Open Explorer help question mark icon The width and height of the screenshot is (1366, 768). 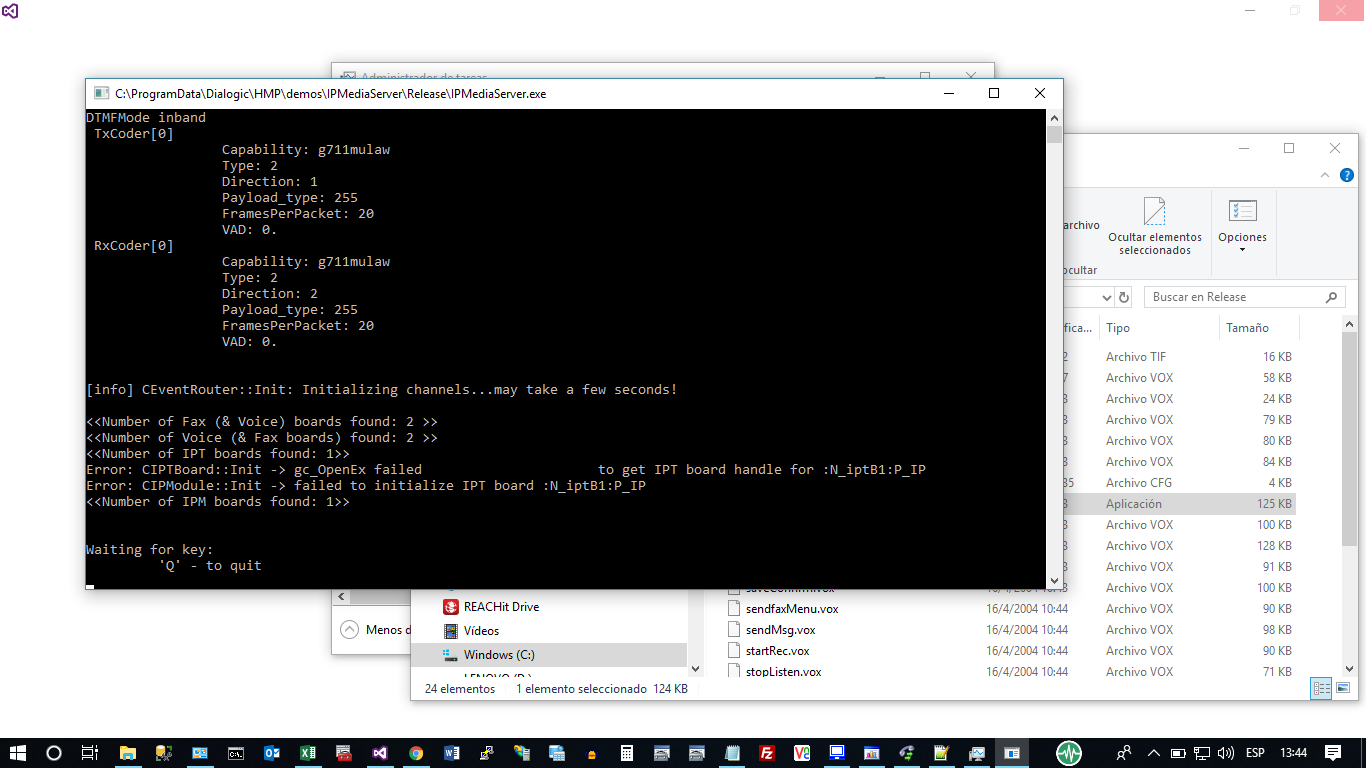(x=1347, y=175)
